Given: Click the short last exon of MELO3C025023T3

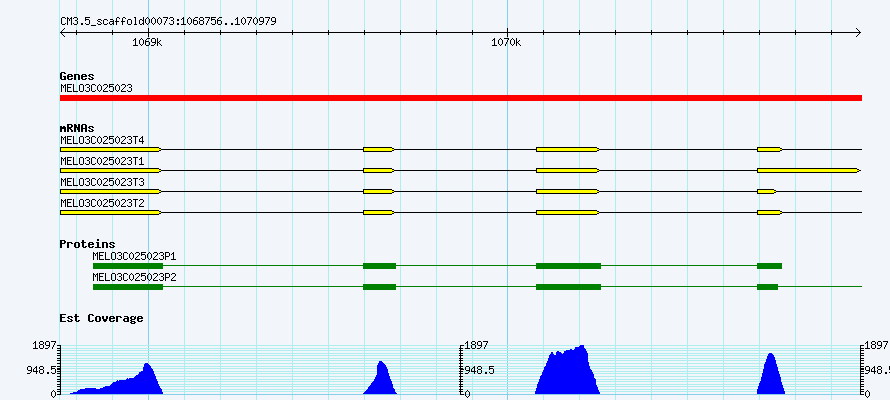Looking at the screenshot, I should click(767, 191).
